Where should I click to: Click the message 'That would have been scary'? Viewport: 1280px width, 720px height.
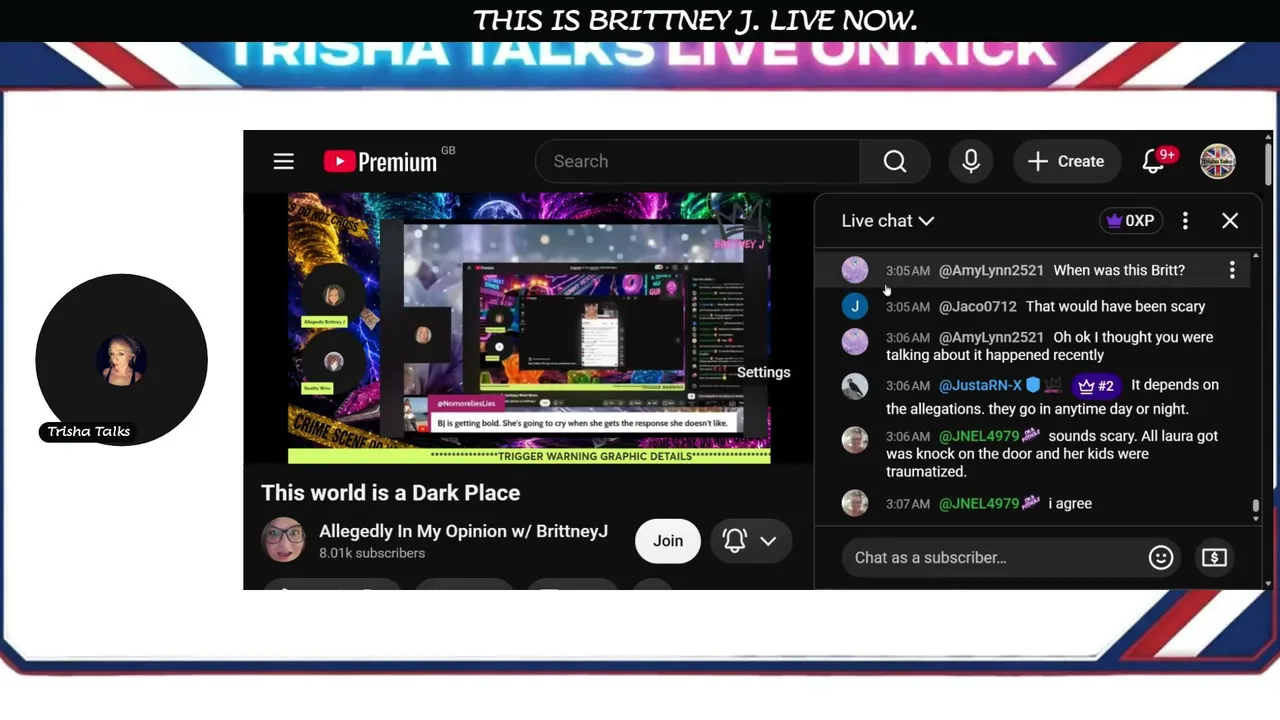1116,306
